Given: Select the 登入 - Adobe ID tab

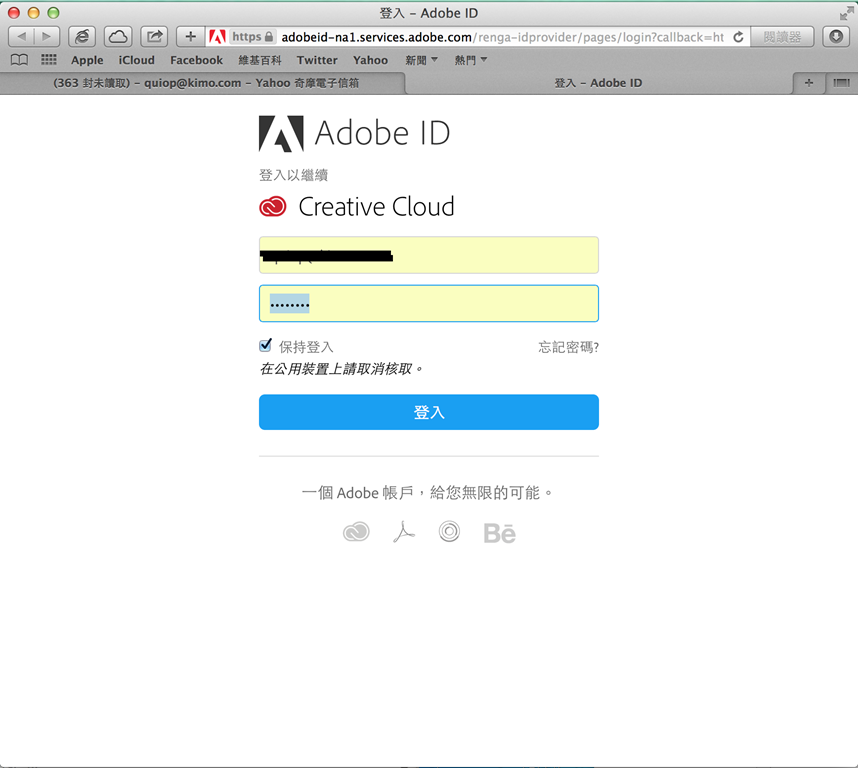Looking at the screenshot, I should tap(598, 83).
